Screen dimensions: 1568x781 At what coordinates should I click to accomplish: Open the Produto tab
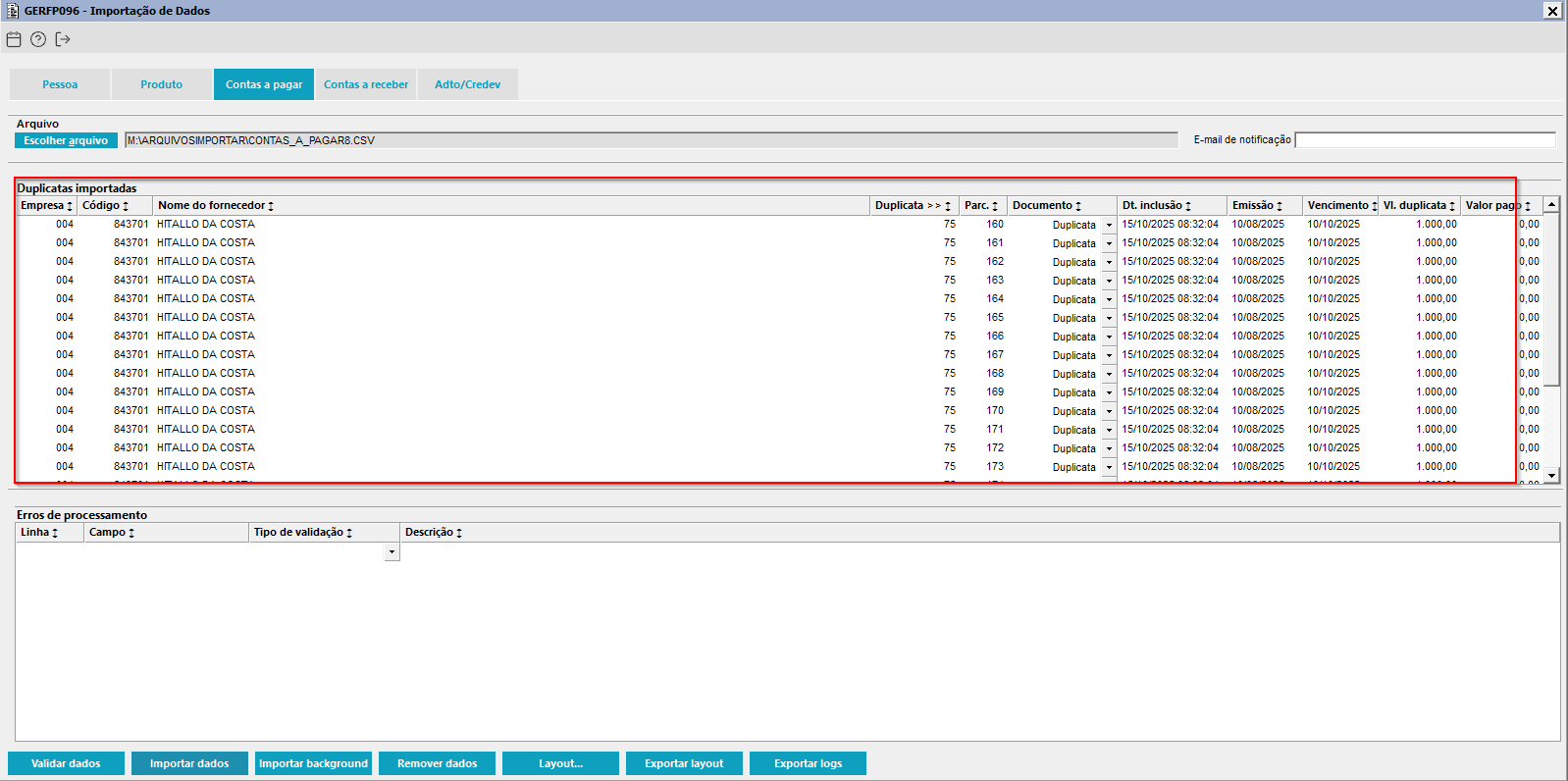162,84
